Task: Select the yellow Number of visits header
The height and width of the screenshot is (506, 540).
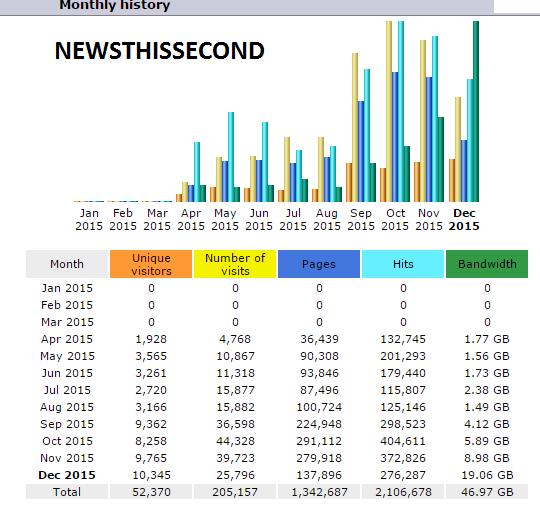Action: pos(235,264)
